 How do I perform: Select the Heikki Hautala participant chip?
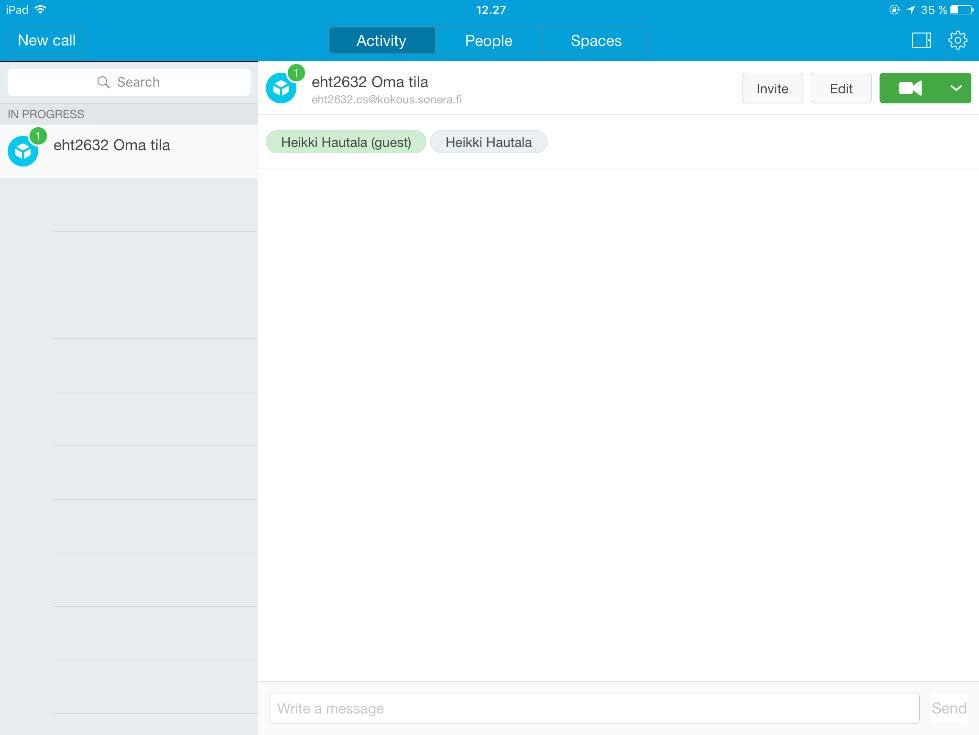tap(488, 142)
